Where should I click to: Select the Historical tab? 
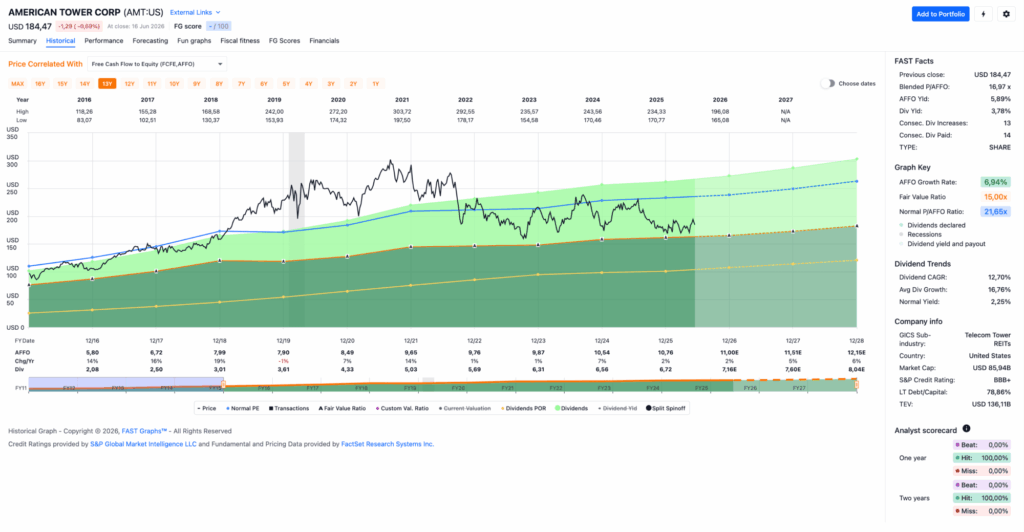60,40
